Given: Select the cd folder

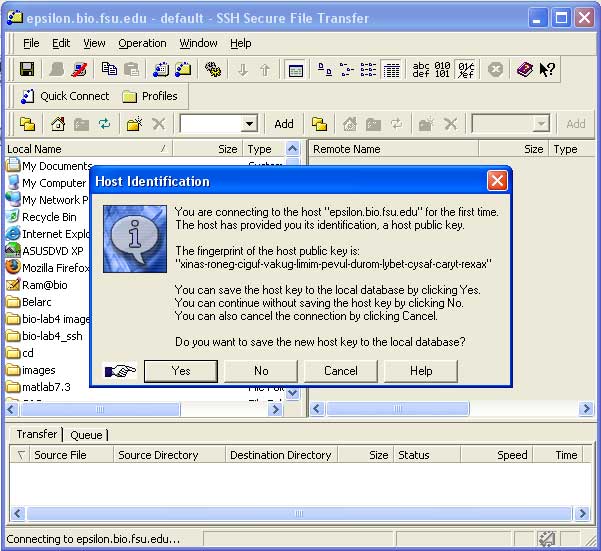Looking at the screenshot, I should click(x=20, y=353).
